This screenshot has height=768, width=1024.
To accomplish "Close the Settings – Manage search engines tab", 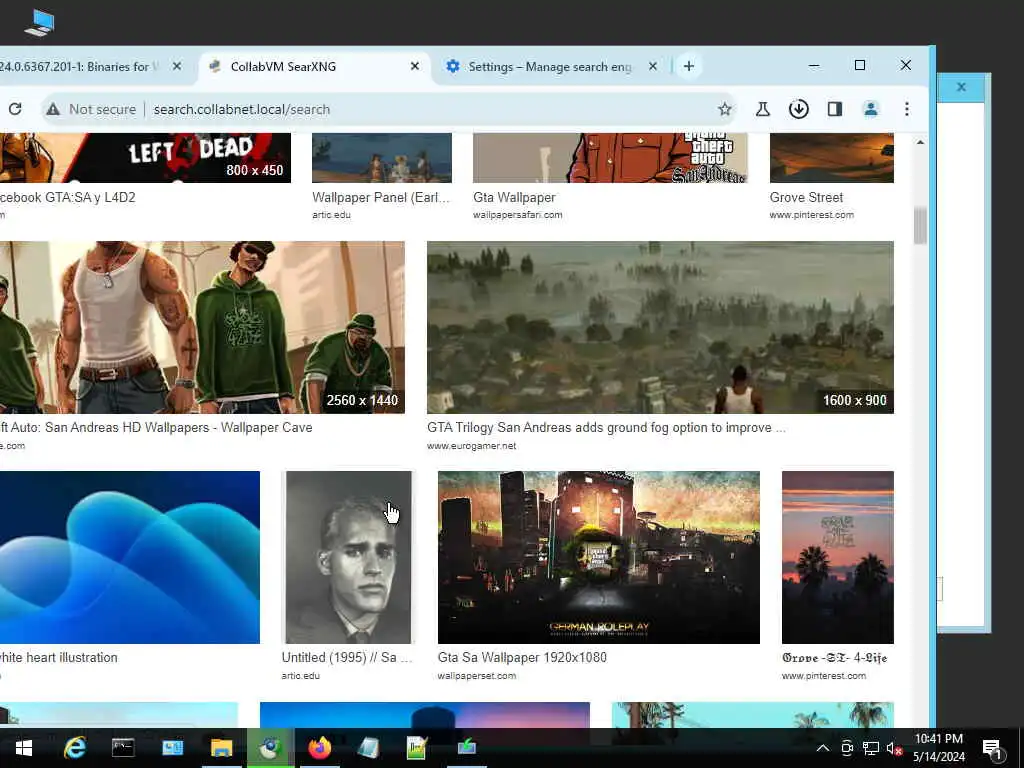I will pyautogui.click(x=652, y=66).
